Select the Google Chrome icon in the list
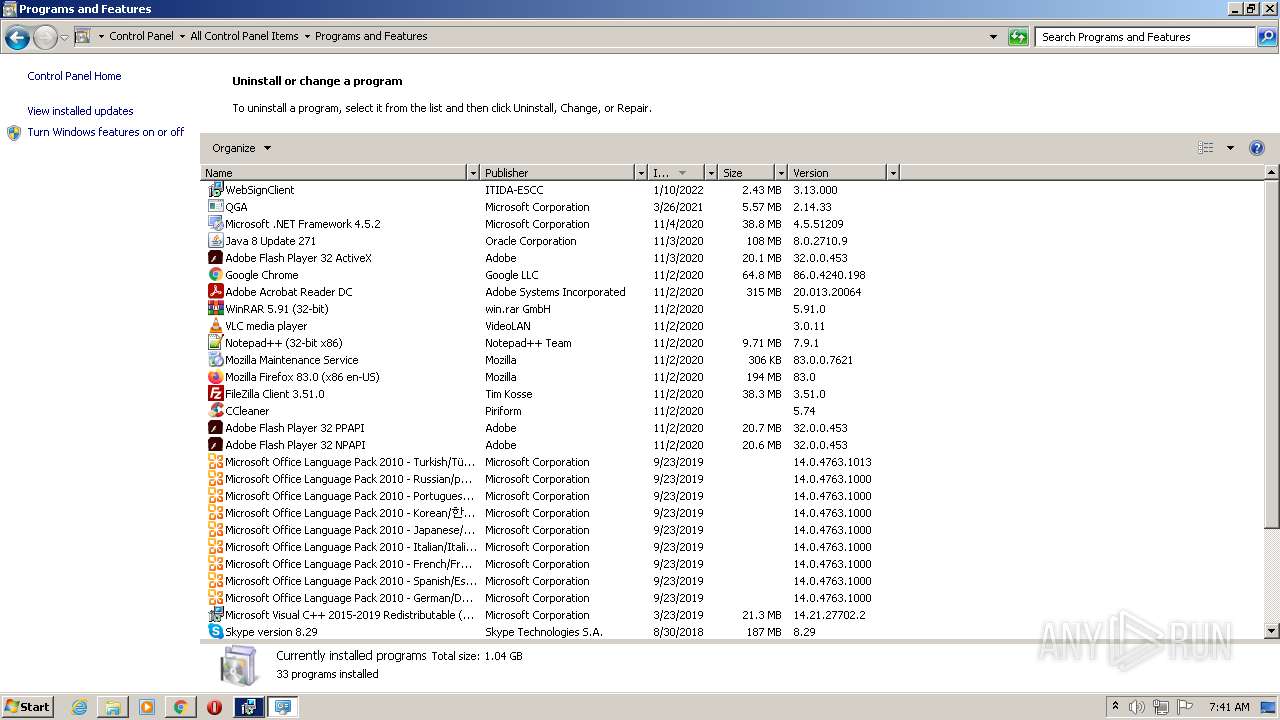Image resolution: width=1280 pixels, height=720 pixels. (x=215, y=275)
